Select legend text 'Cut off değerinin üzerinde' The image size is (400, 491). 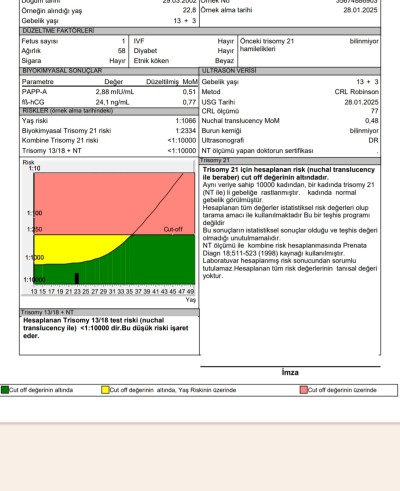click(342, 390)
